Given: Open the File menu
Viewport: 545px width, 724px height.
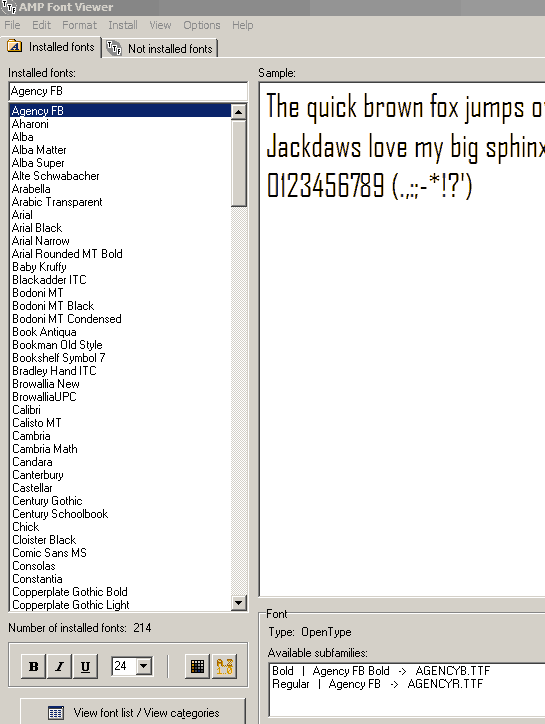Looking at the screenshot, I should (x=12, y=25).
